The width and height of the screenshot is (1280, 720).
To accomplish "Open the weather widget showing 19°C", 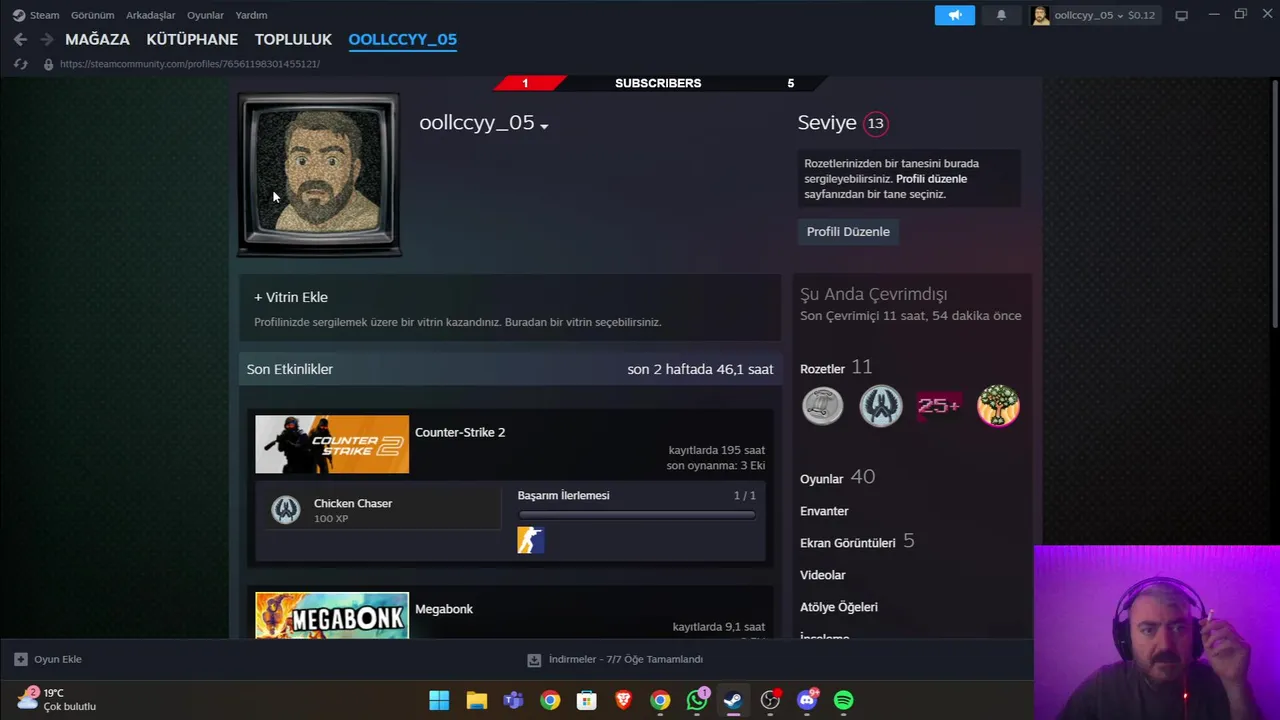I will click(57, 699).
